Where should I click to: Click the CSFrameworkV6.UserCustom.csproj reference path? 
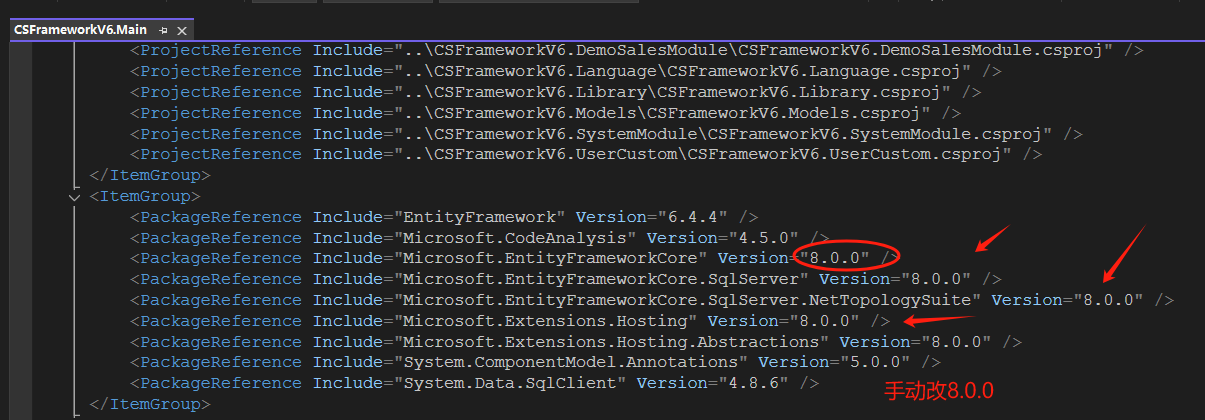(x=705, y=154)
